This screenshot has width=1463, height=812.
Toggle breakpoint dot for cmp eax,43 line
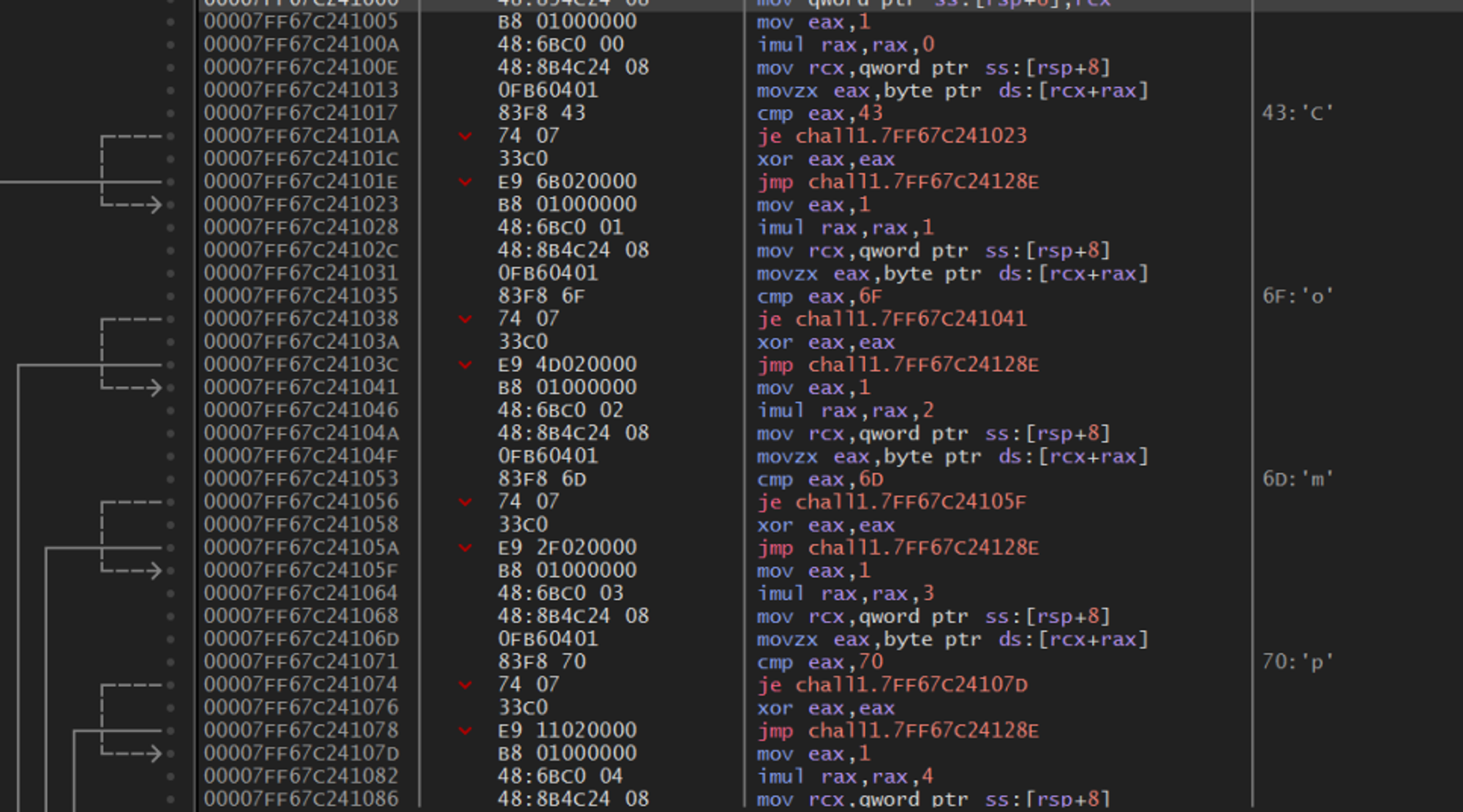(x=171, y=113)
